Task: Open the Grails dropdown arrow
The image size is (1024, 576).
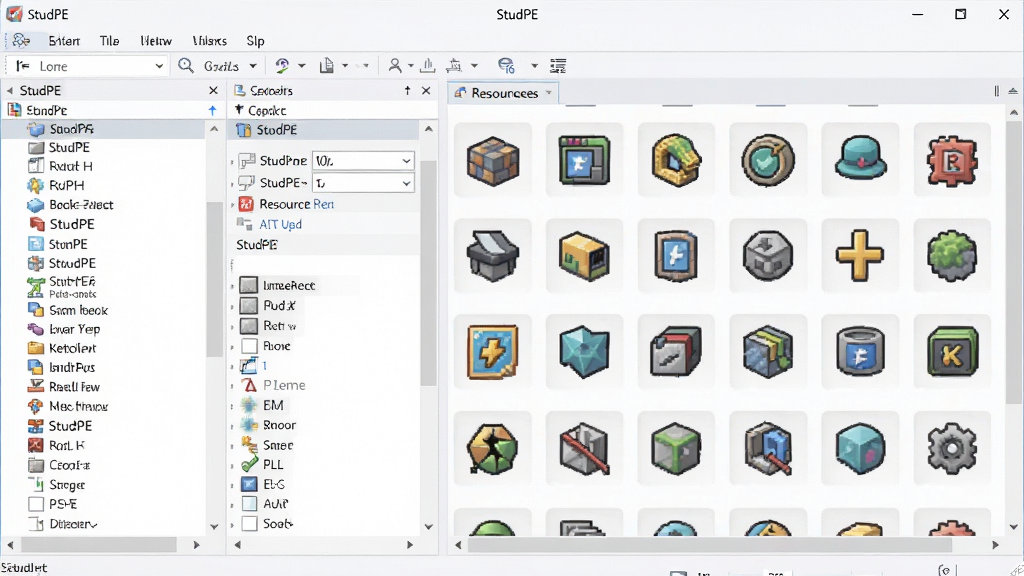Action: tap(253, 66)
